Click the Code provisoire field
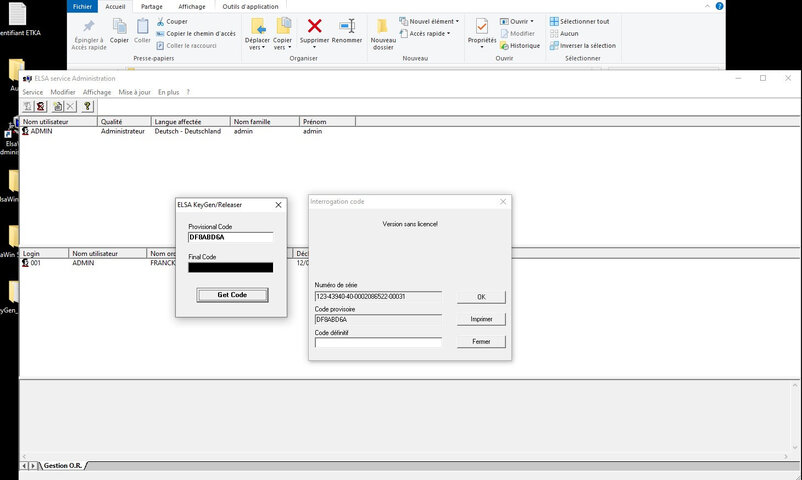Image resolution: width=802 pixels, height=480 pixels. pos(378,319)
